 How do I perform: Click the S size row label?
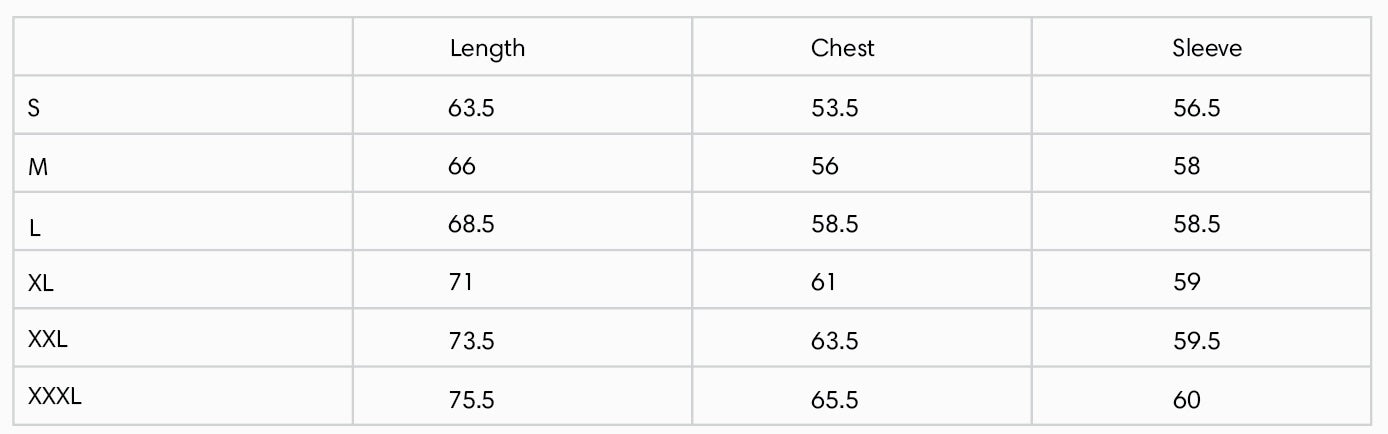(34, 108)
